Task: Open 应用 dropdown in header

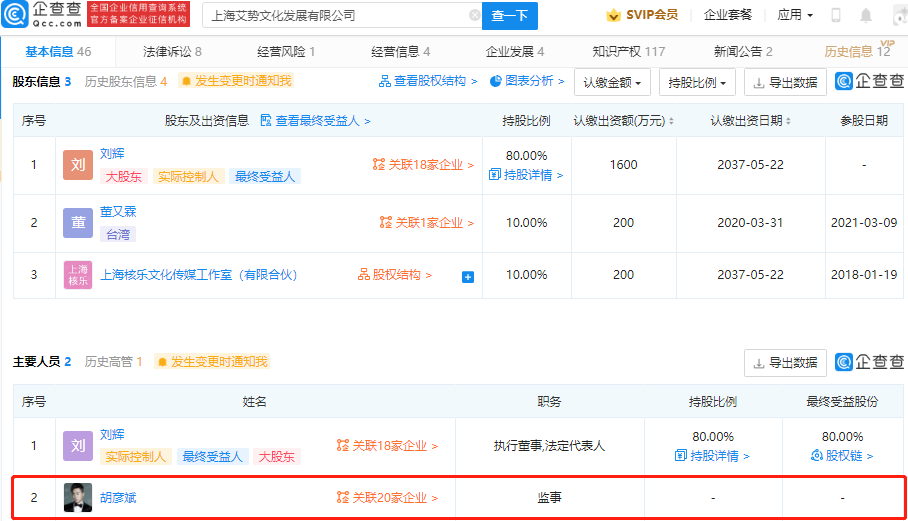Action: [x=795, y=15]
